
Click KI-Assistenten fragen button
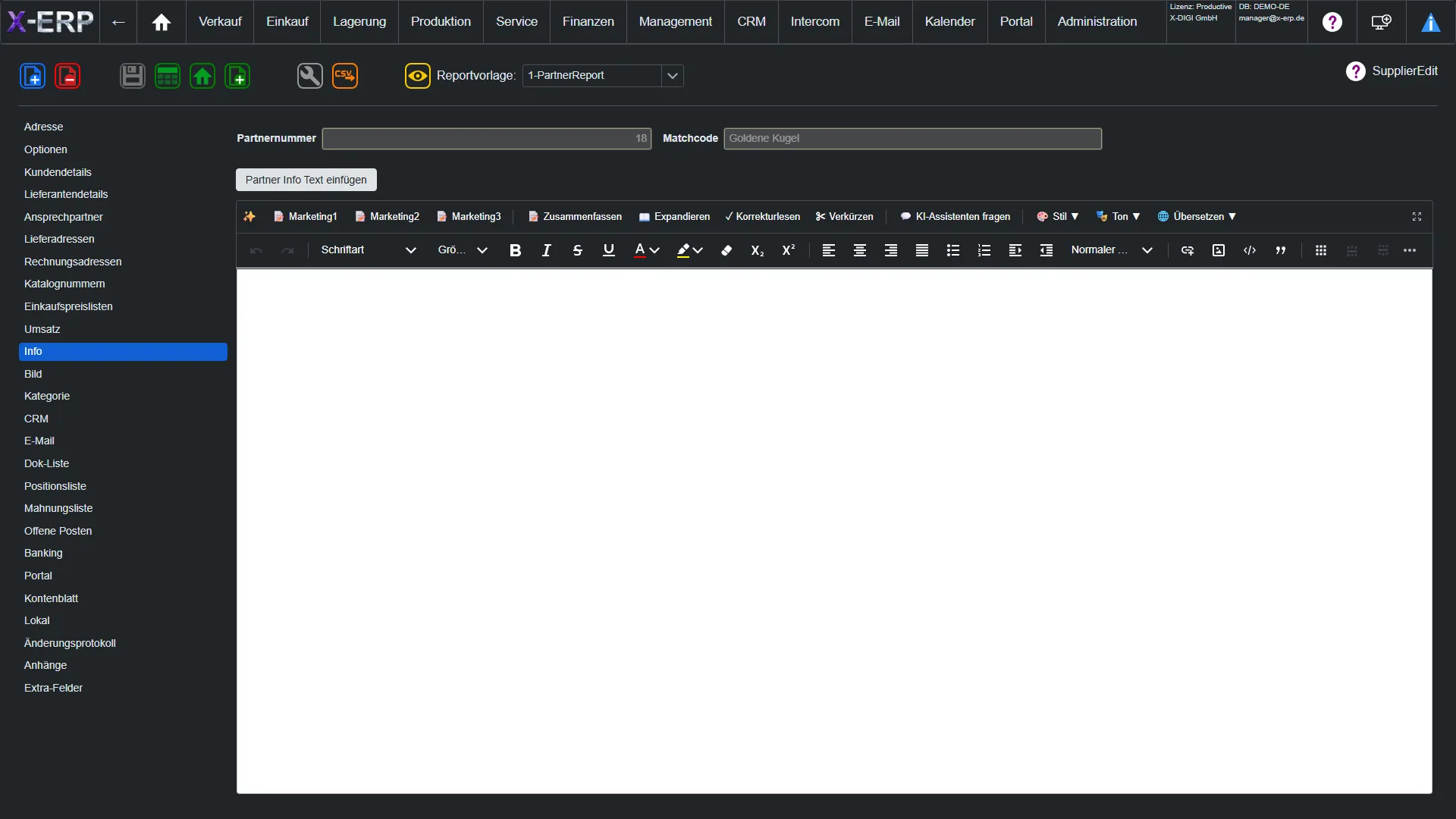[955, 217]
